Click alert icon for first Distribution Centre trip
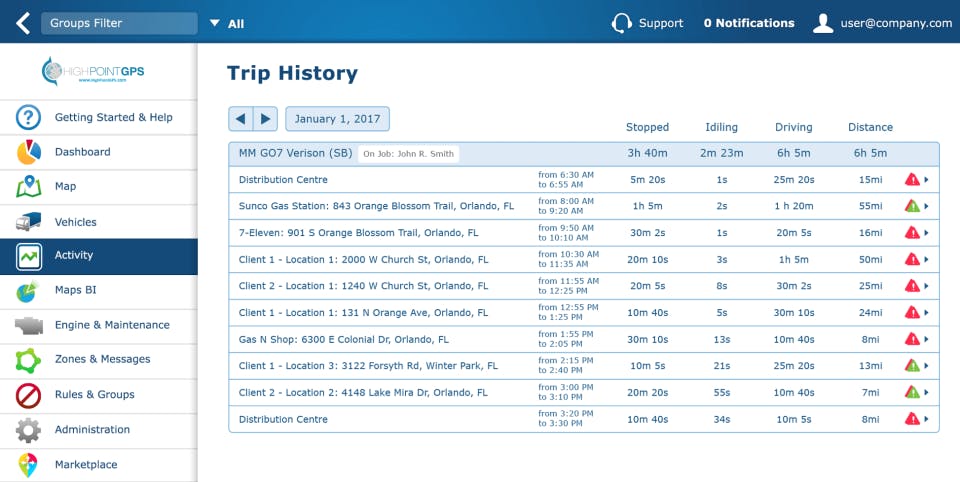This screenshot has height=482, width=960. tap(912, 179)
